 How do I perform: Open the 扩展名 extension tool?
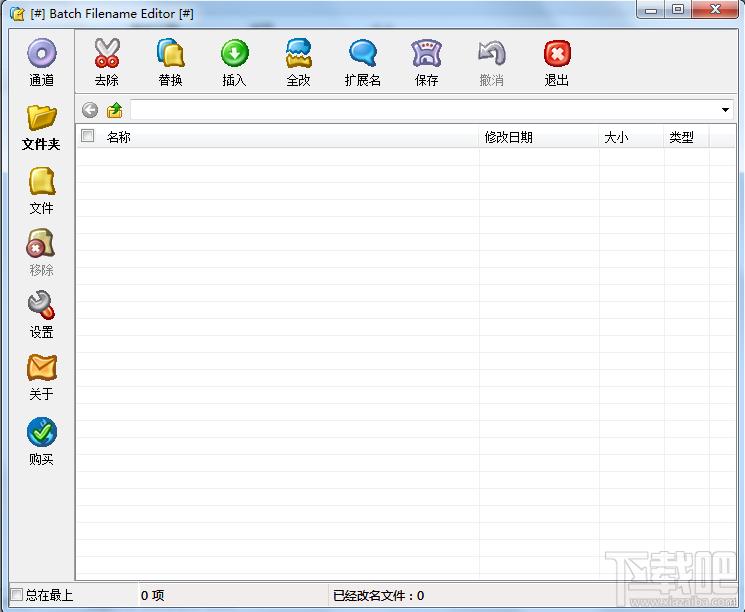(363, 62)
